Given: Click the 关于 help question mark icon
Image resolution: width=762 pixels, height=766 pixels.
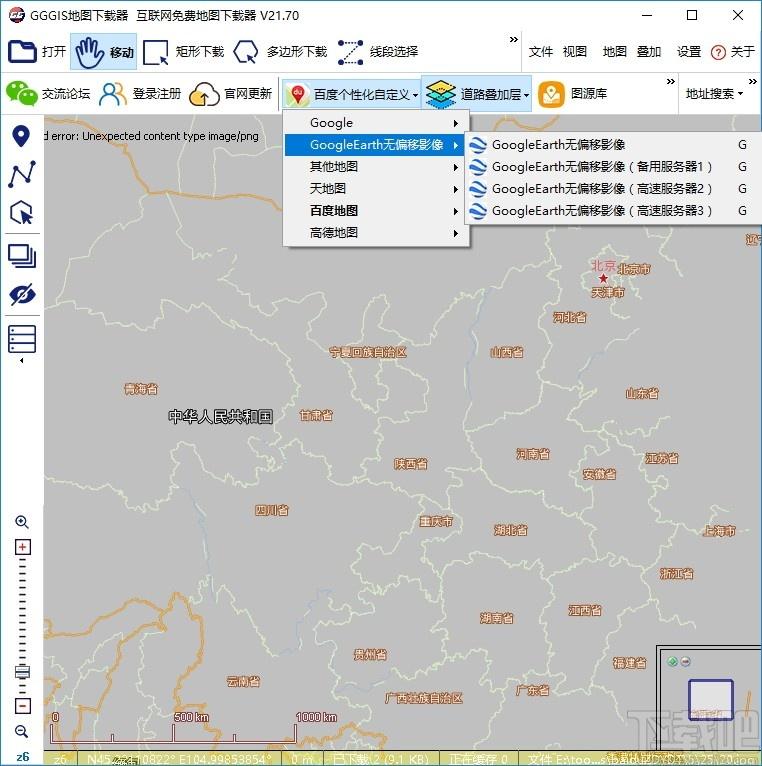Looking at the screenshot, I should click(718, 52).
